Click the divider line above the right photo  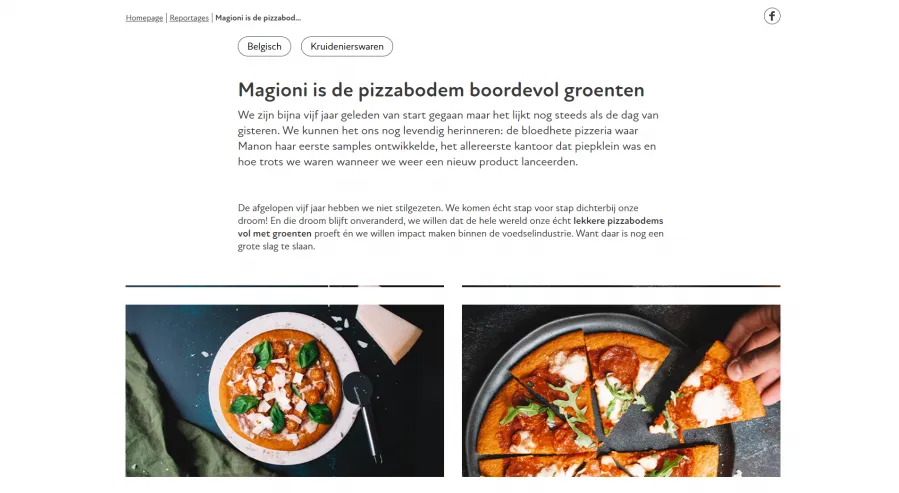(x=621, y=285)
